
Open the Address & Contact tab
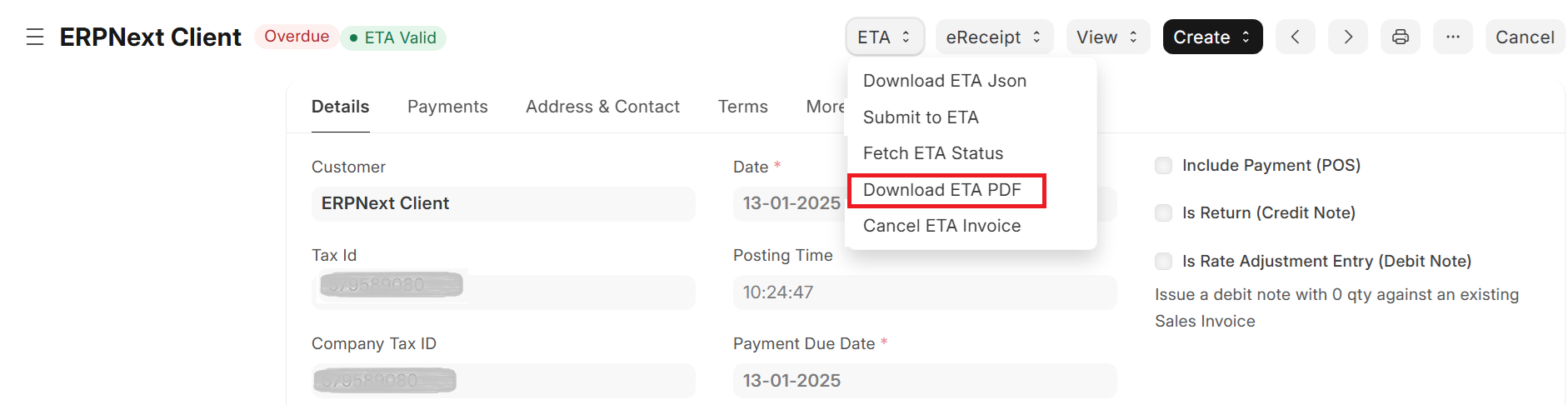tap(602, 107)
